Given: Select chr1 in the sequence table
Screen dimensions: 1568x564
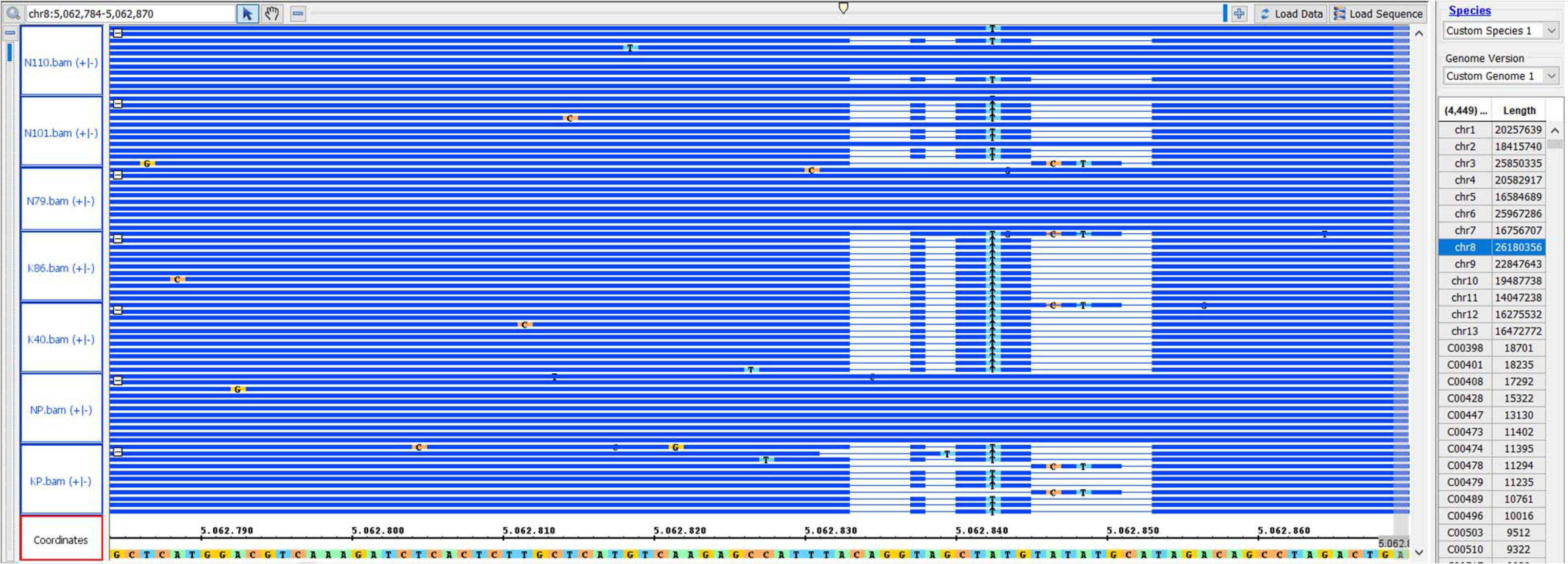Looking at the screenshot, I should coord(1465,130).
